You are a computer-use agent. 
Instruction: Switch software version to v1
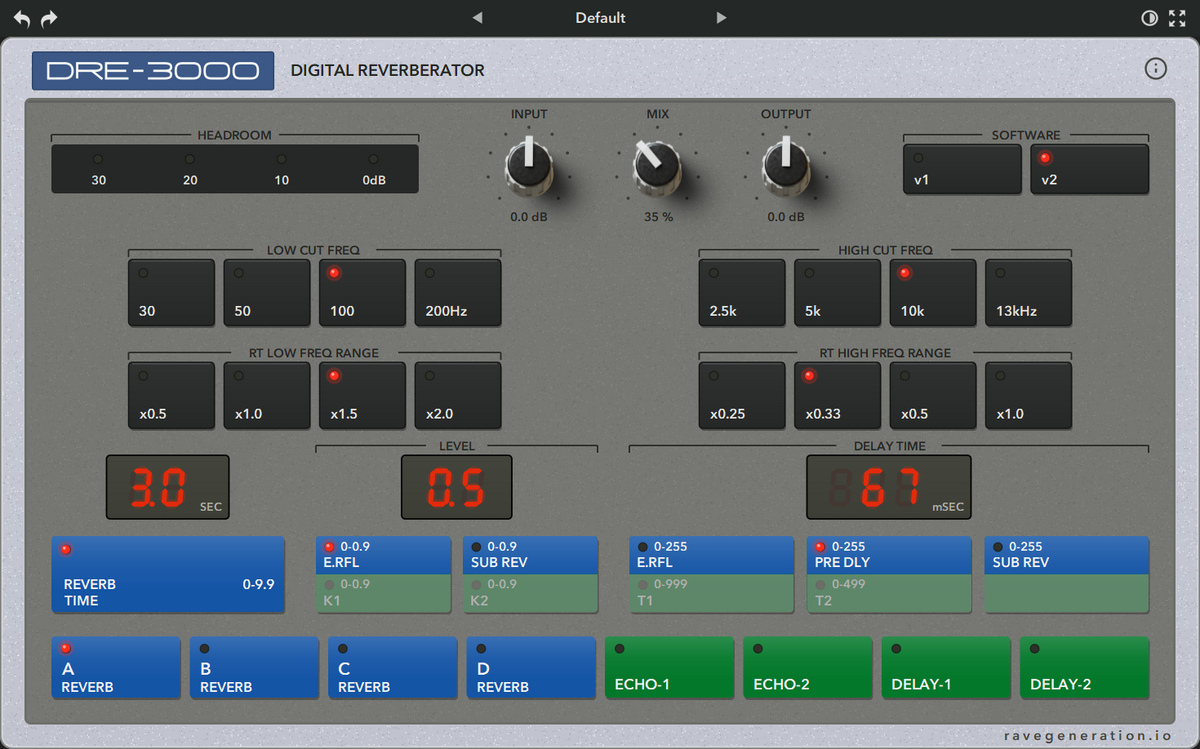[x=962, y=169]
